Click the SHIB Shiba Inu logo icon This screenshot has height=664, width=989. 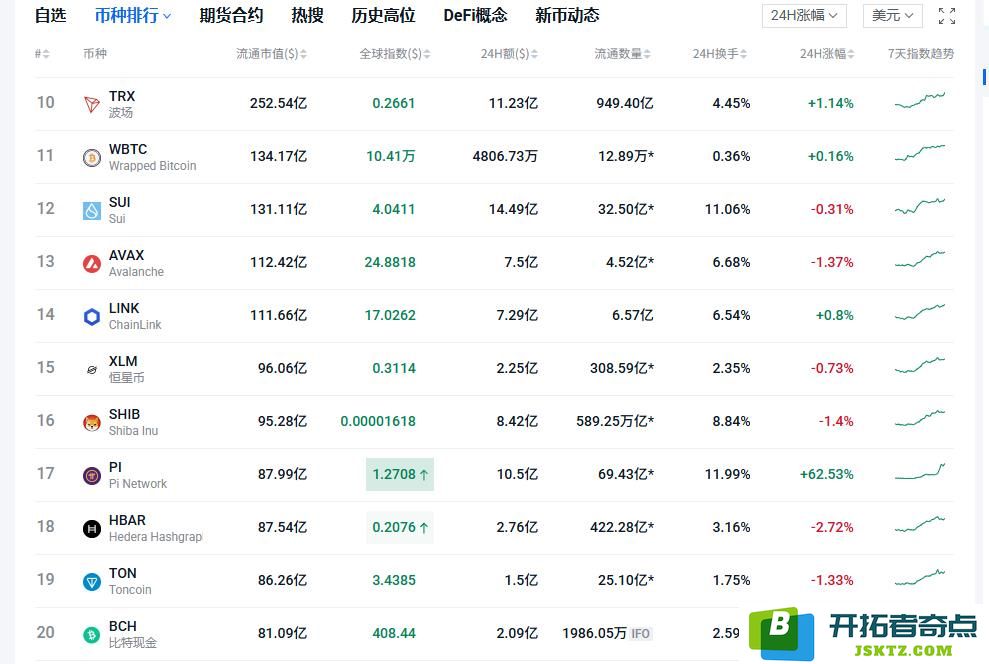[92, 422]
